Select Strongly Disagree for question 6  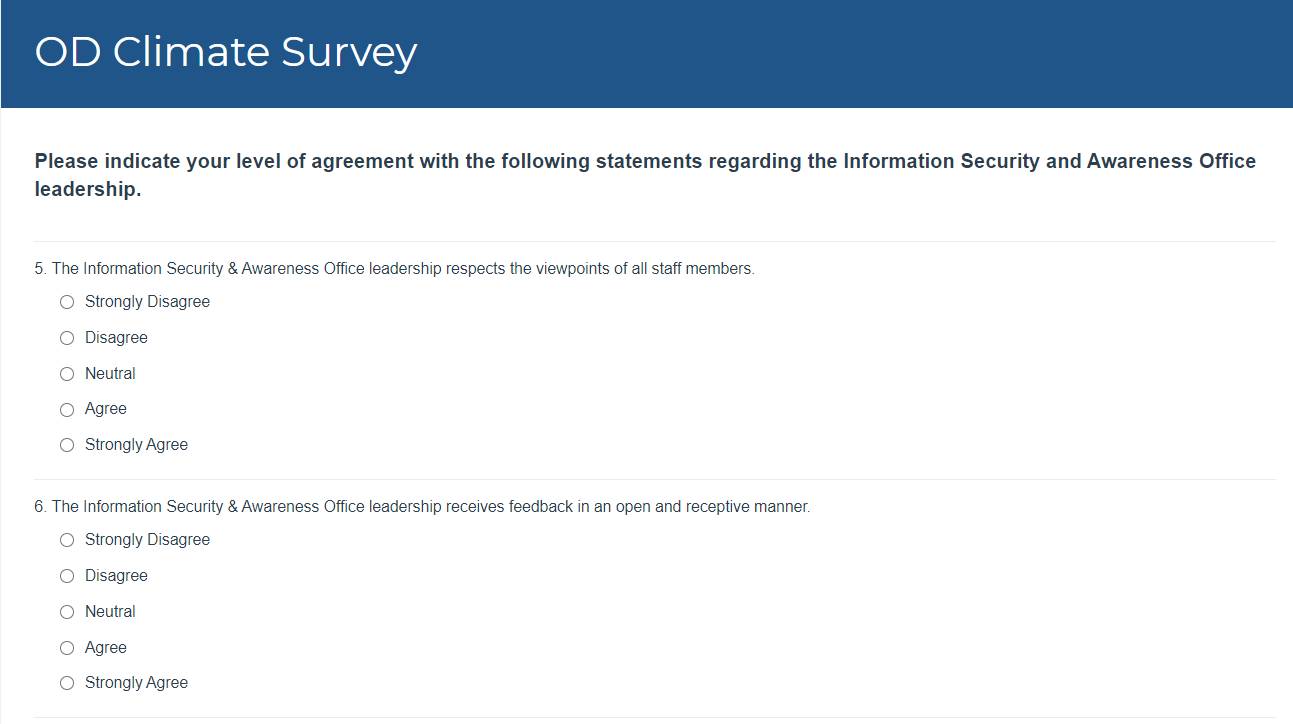(67, 540)
